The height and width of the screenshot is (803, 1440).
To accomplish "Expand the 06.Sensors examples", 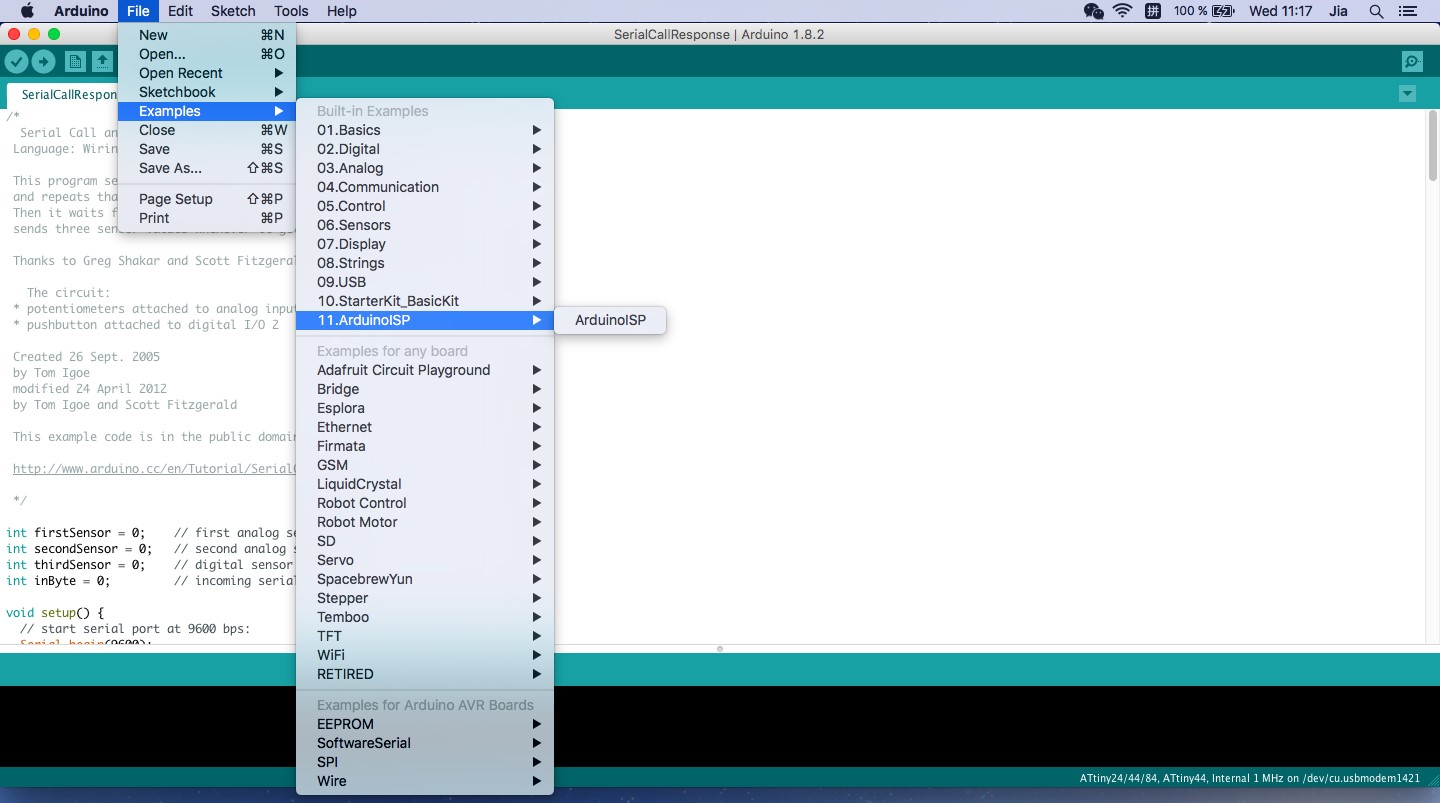I will coord(425,225).
